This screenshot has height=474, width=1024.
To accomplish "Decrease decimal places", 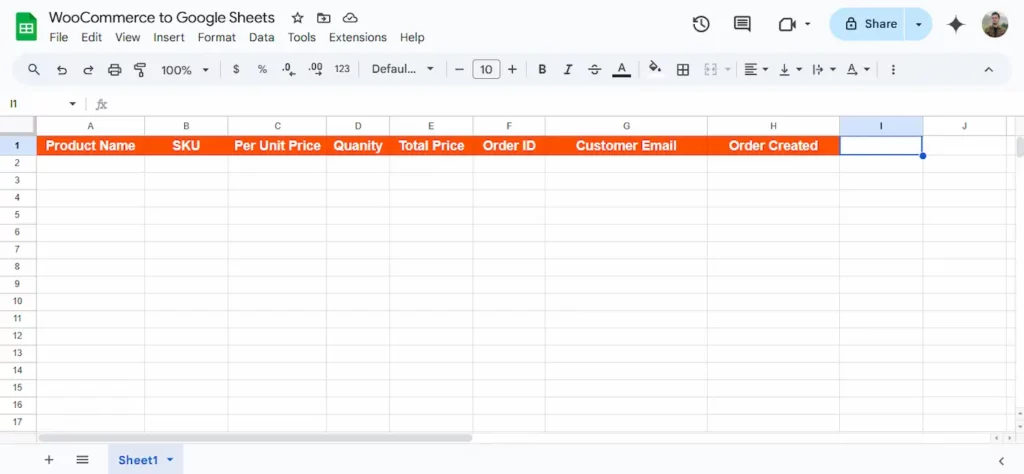I will click(289, 69).
